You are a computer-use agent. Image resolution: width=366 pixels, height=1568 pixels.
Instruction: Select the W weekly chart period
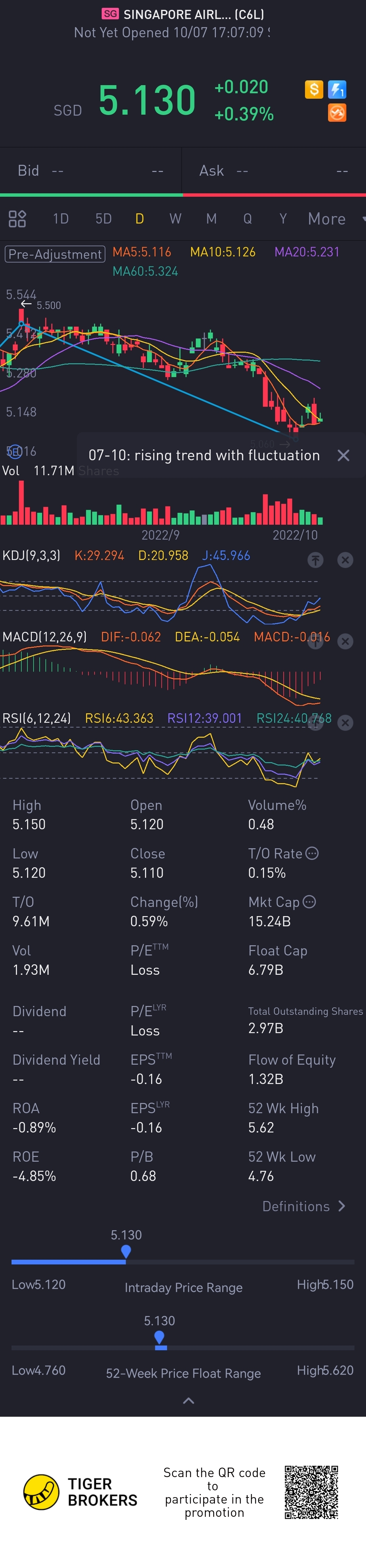[175, 218]
